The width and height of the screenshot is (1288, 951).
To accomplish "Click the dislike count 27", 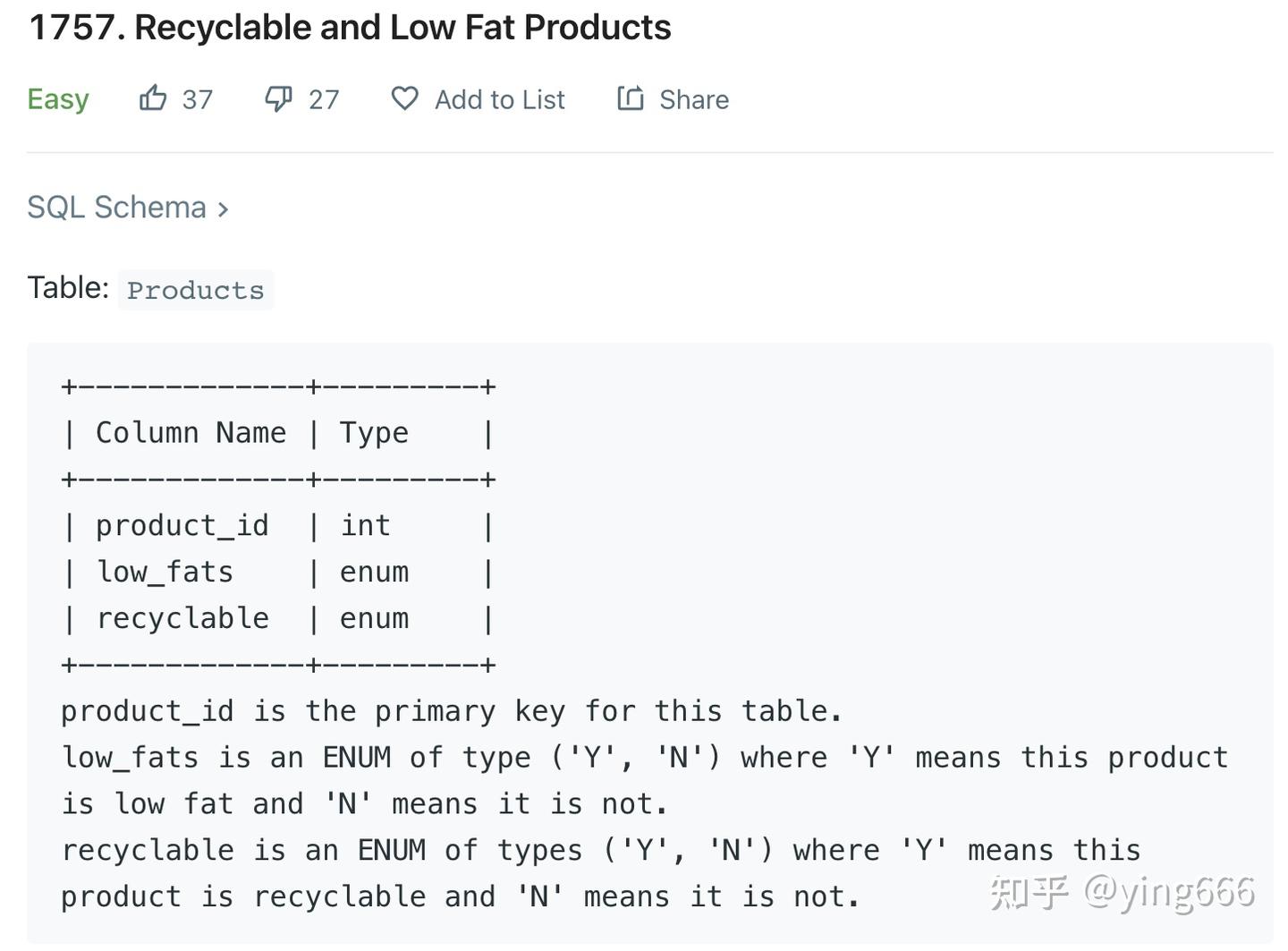I will point(324,99).
